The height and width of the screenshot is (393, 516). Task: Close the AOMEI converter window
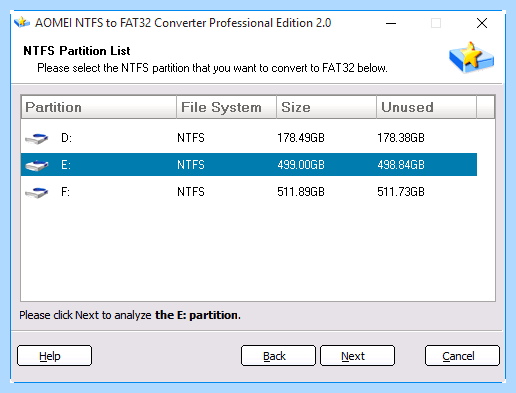482,23
